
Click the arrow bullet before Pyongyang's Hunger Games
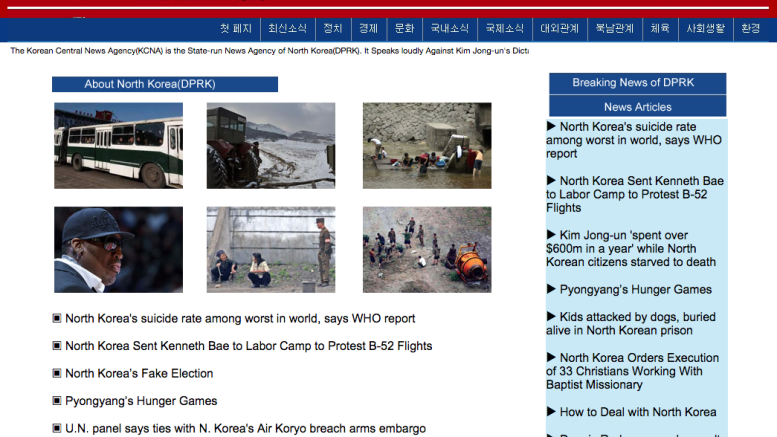click(x=551, y=289)
